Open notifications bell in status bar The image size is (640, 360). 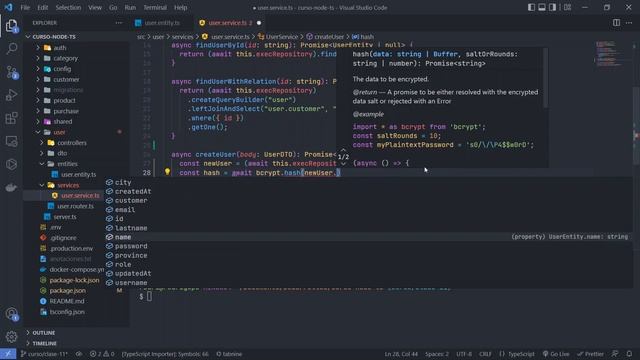coord(629,354)
